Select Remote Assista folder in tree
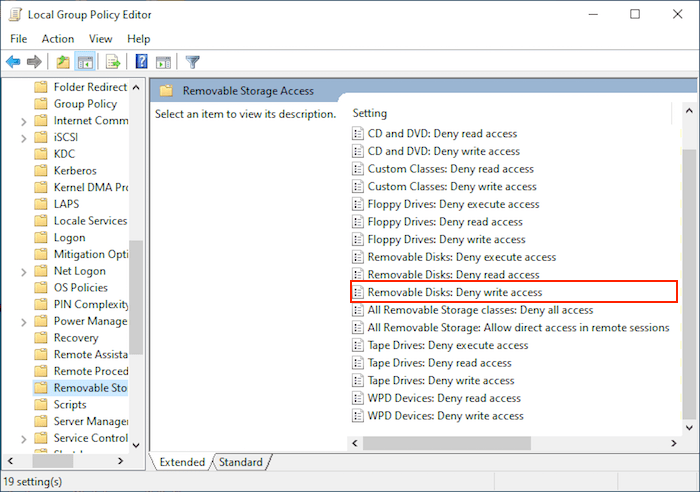Screen dimensions: 700x492 click(91, 354)
